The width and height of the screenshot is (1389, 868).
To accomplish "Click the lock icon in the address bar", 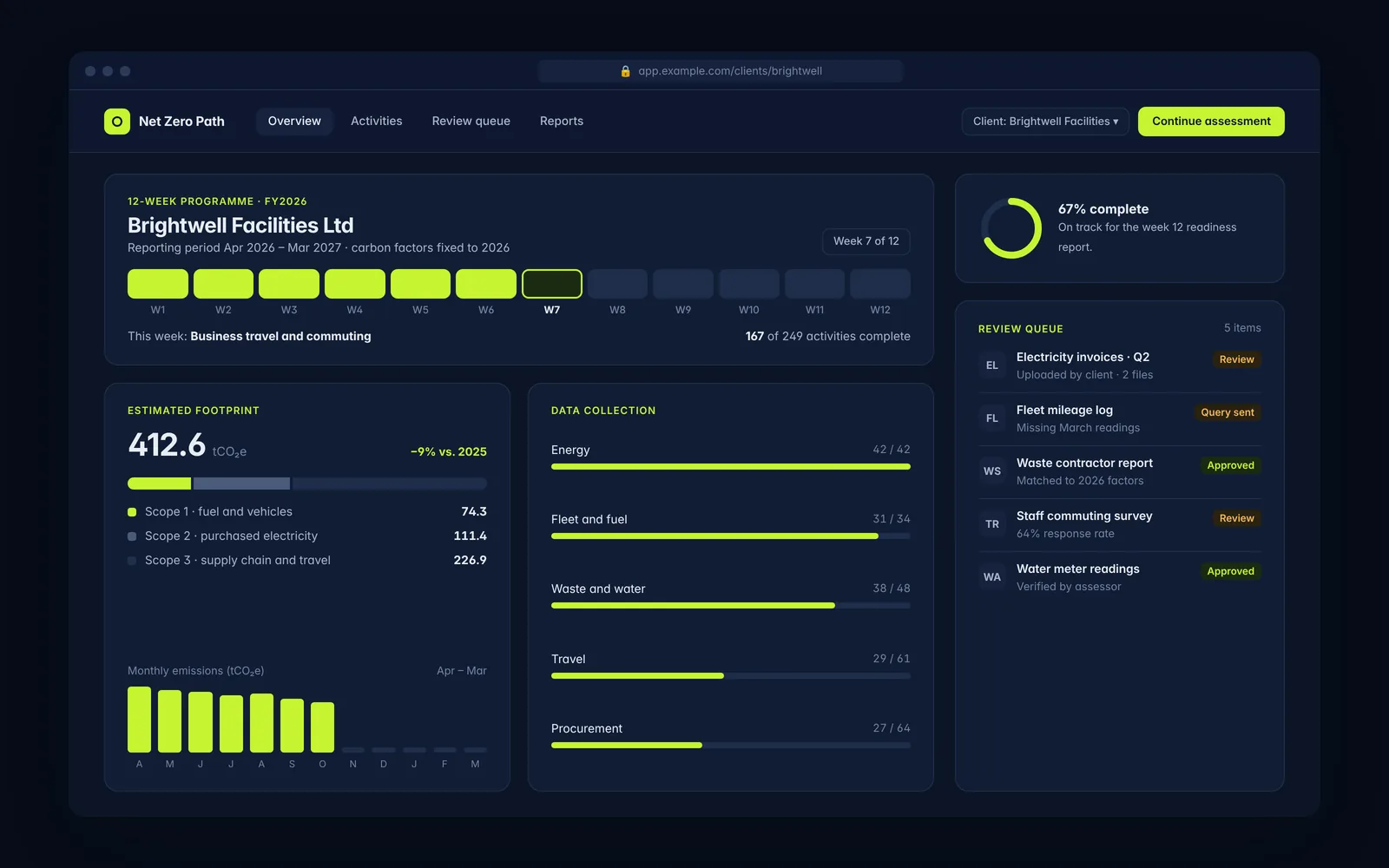I will coord(625,71).
